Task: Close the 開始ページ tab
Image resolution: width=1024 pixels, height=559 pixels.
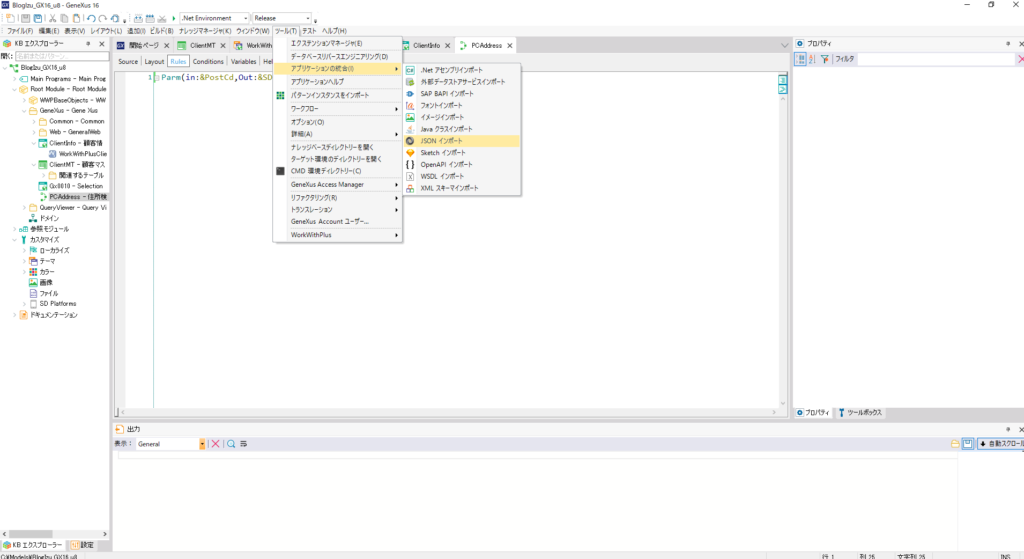Action: [167, 45]
